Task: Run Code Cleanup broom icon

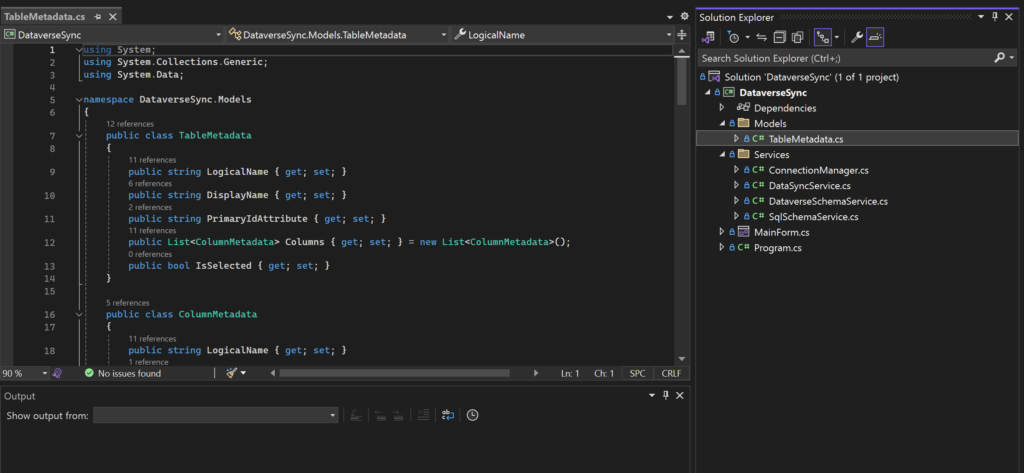Action: (x=231, y=373)
